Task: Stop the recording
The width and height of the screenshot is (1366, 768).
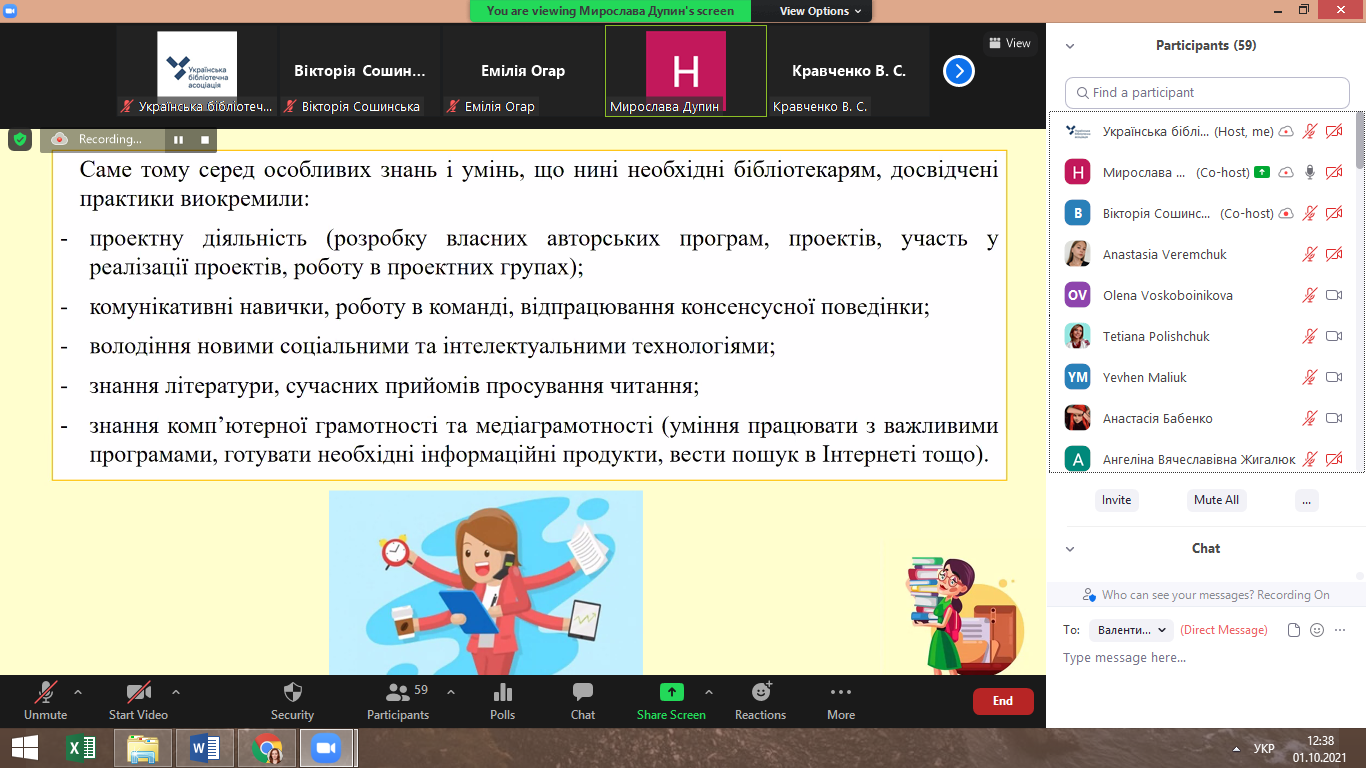Action: 205,140
